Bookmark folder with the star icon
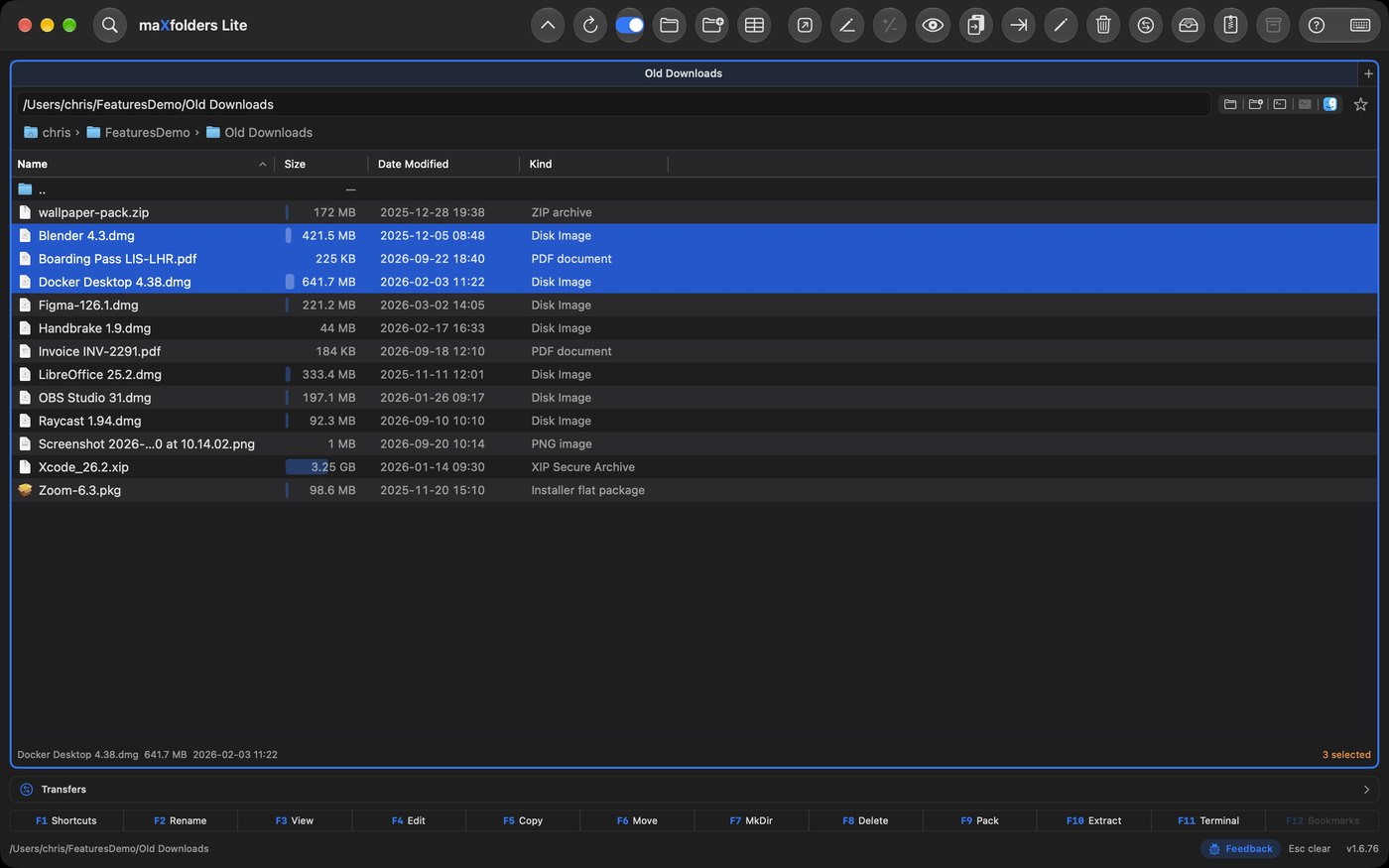 1361,104
